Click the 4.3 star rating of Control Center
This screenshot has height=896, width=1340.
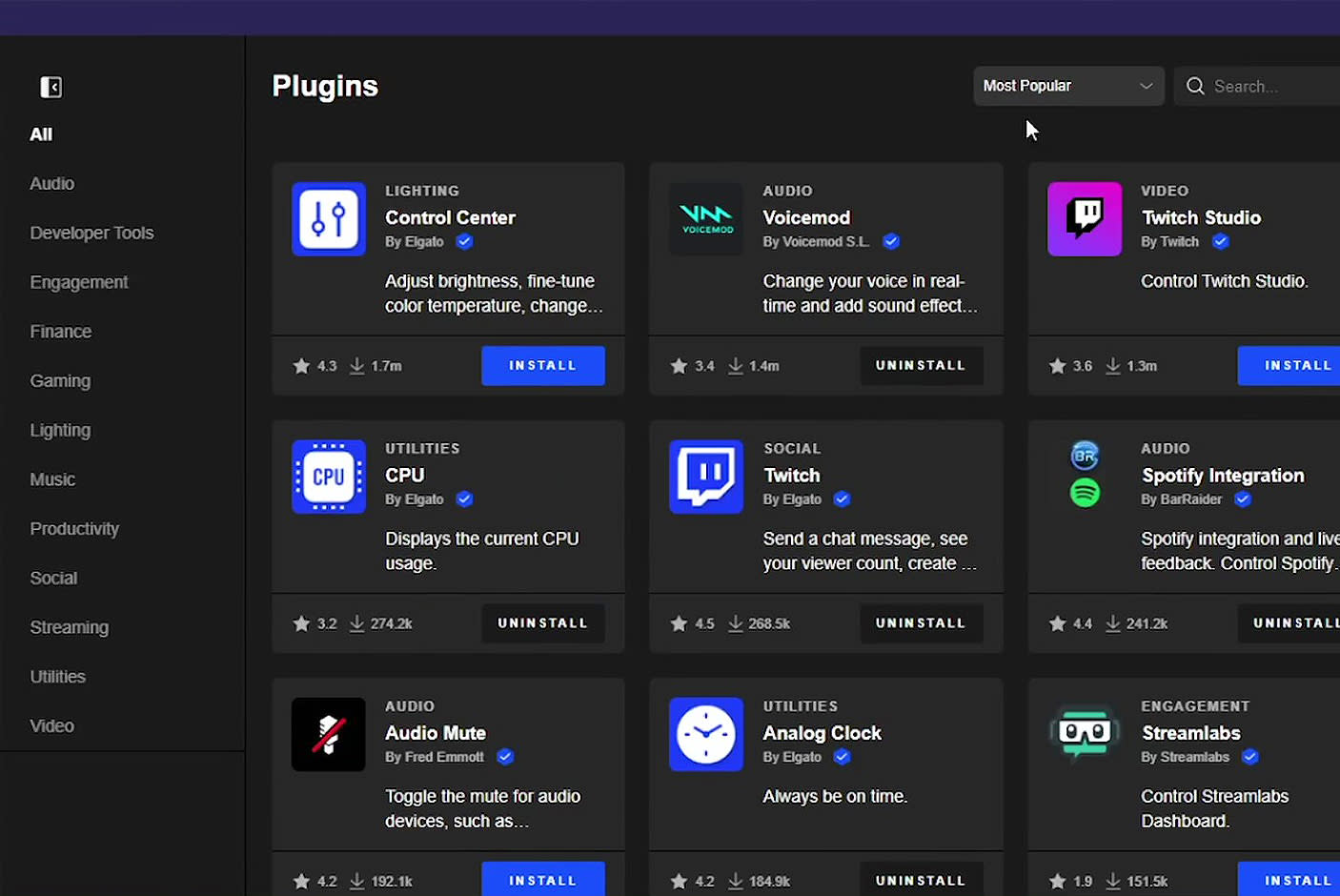pos(315,365)
